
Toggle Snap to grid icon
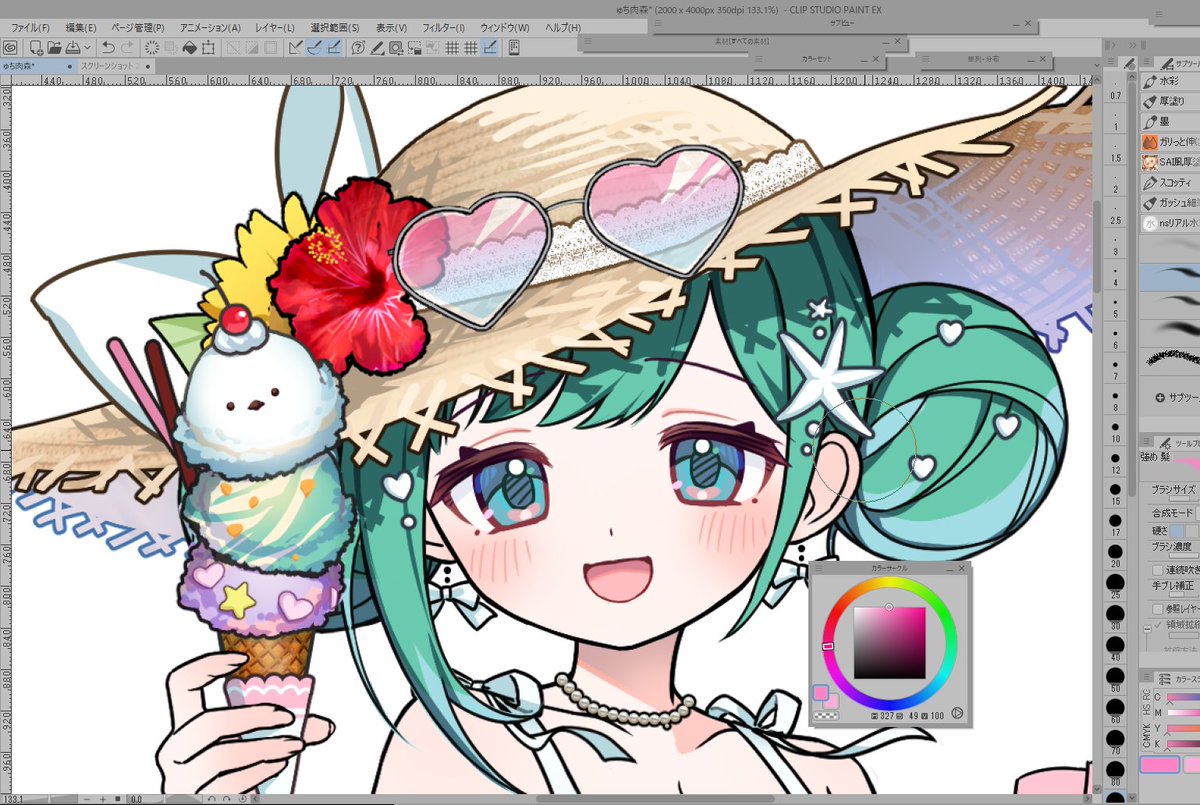[335, 47]
